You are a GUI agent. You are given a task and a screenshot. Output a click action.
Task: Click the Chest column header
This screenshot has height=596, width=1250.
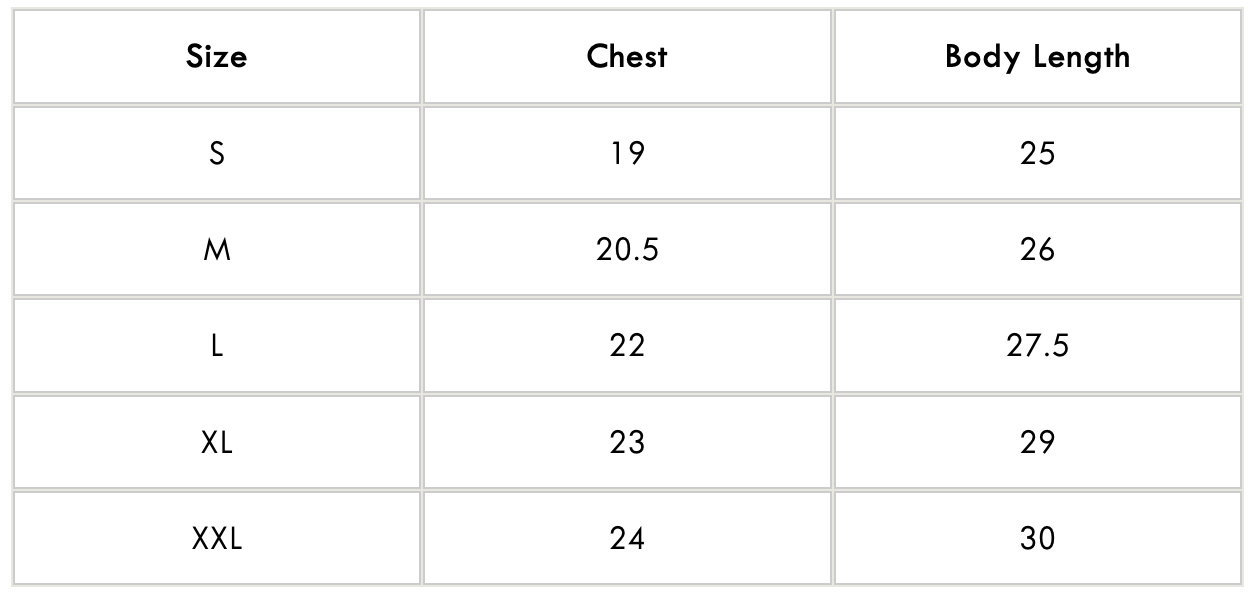tap(627, 57)
